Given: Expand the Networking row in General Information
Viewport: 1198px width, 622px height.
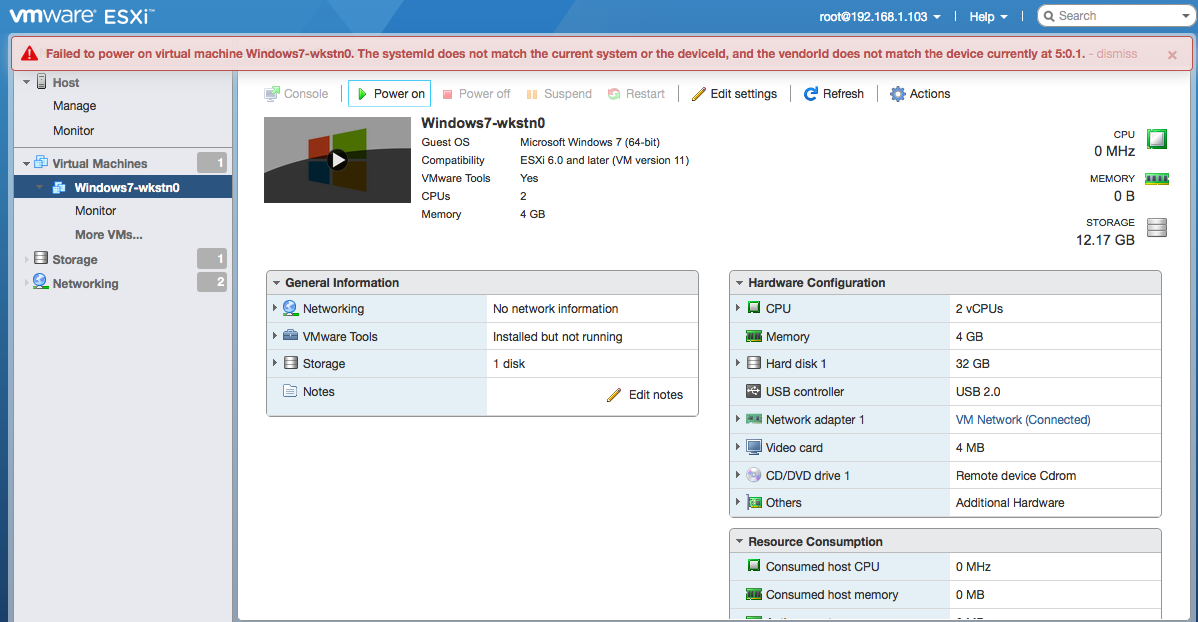Looking at the screenshot, I should [x=277, y=308].
